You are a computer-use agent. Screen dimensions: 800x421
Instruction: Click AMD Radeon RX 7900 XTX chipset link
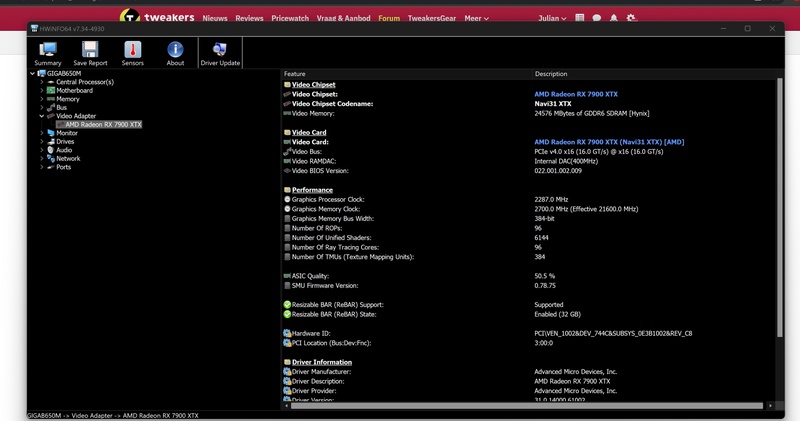click(x=576, y=94)
